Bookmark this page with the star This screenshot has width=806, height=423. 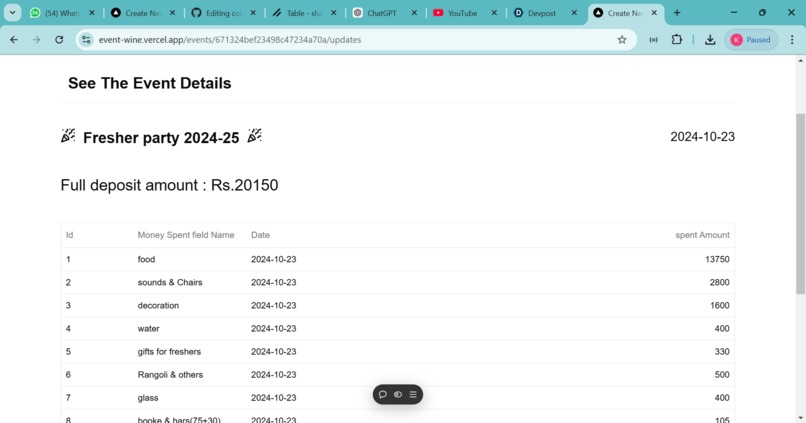tap(622, 40)
